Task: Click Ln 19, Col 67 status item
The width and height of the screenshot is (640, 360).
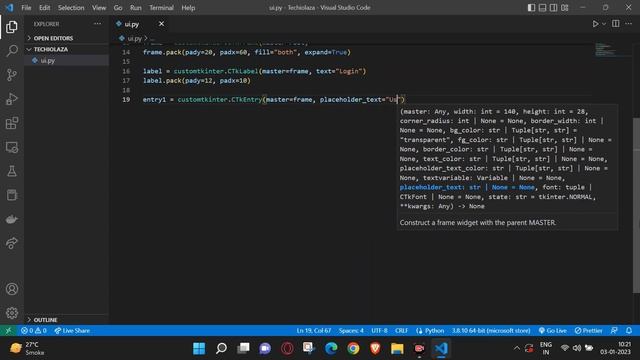Action: (313, 331)
